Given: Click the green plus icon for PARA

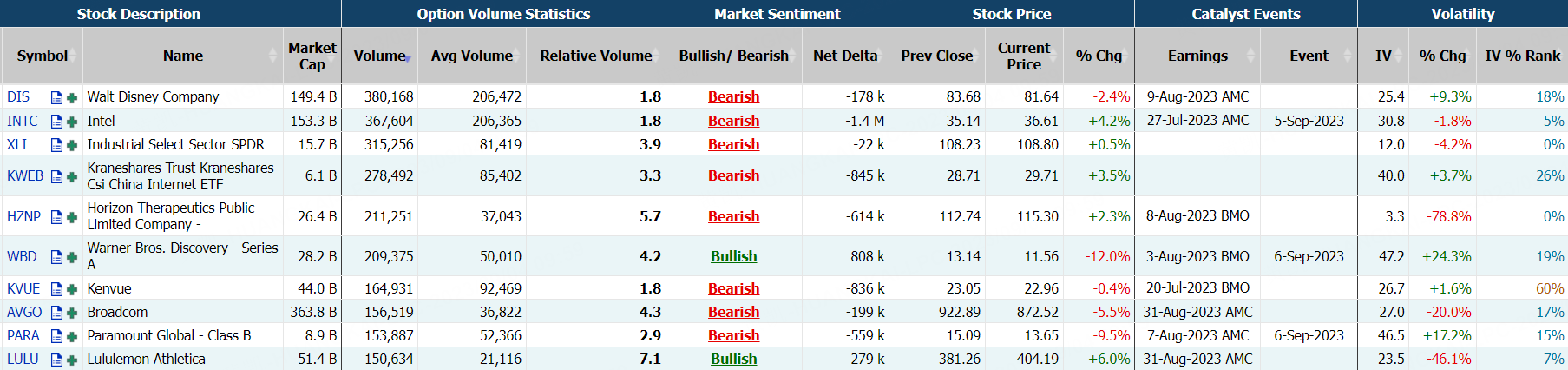Looking at the screenshot, I should 72,336.
